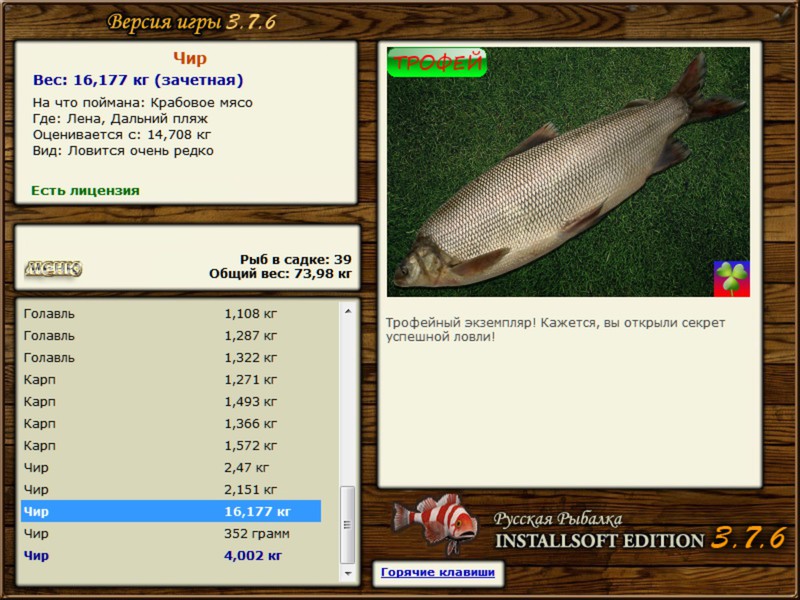
Task: Select highlighted Чир 16,177 кг row
Action: click(171, 511)
